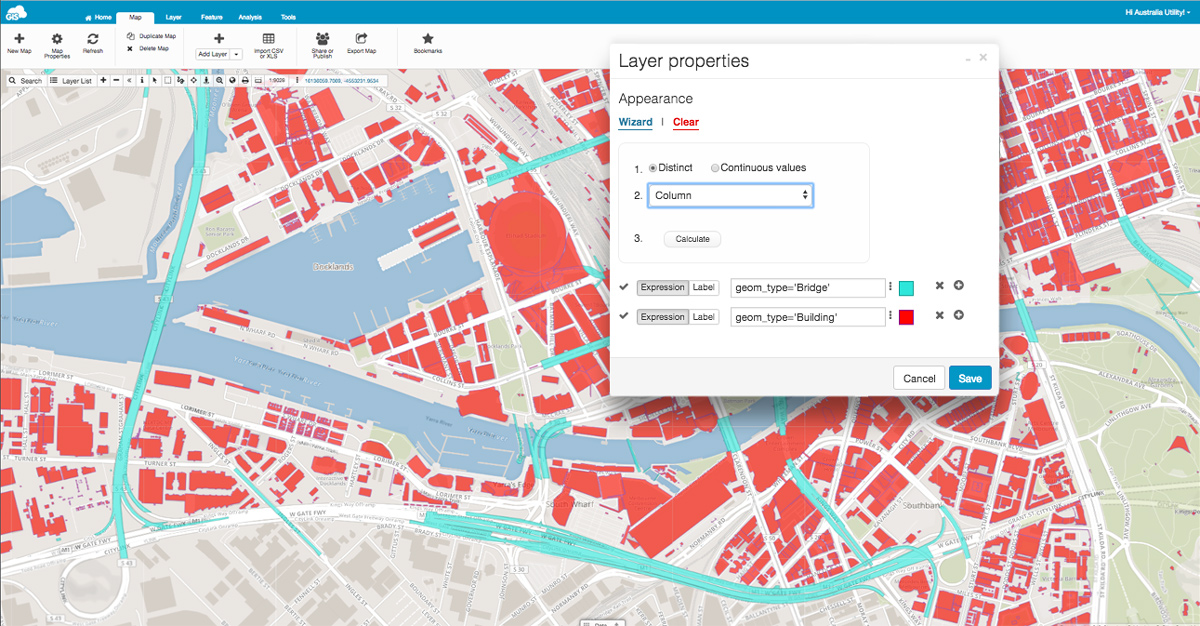Screen dimensions: 1200x626
Task: Click the Clear link in Appearance
Action: pyautogui.click(x=686, y=122)
